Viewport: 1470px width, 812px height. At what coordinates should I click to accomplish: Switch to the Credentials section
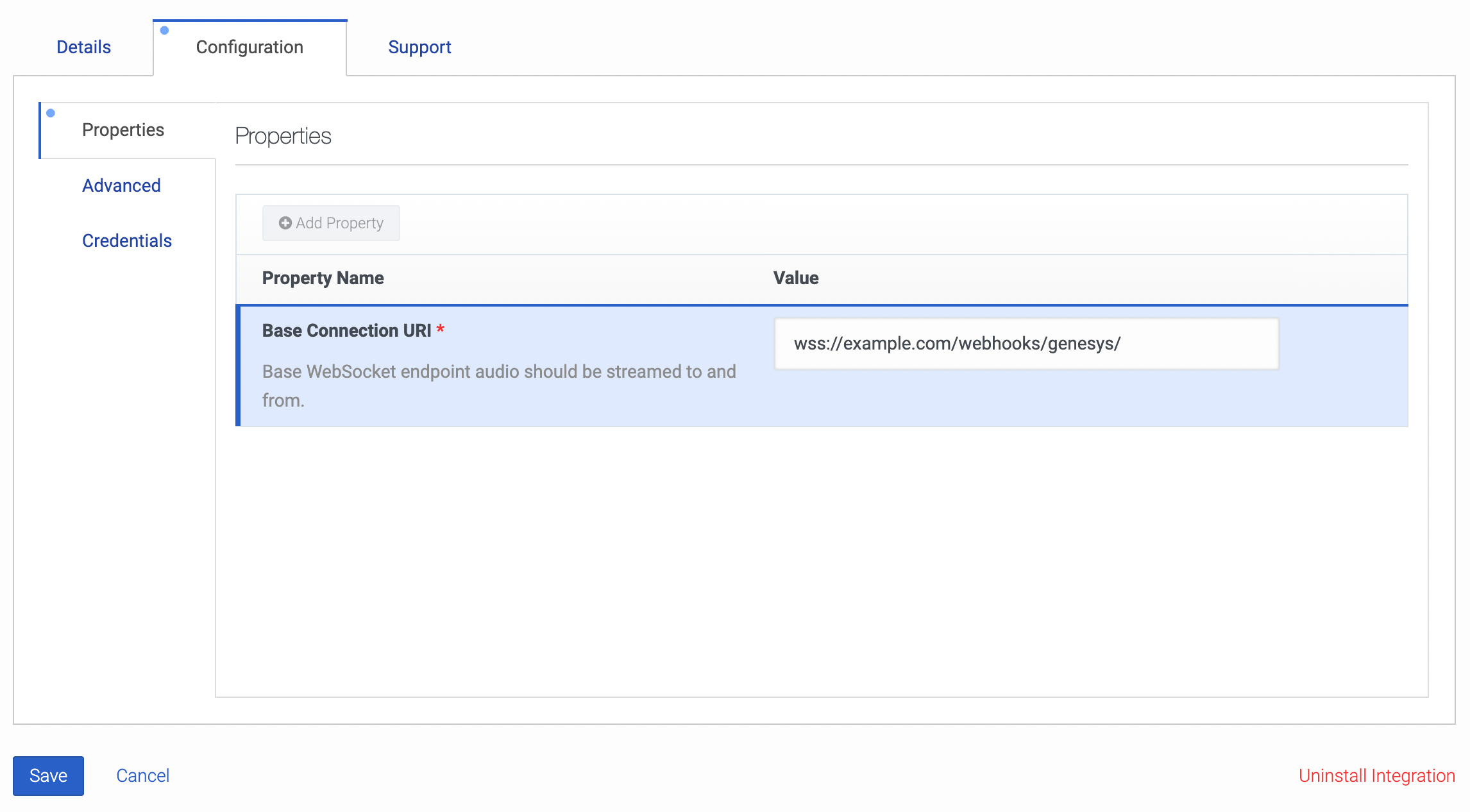[126, 241]
